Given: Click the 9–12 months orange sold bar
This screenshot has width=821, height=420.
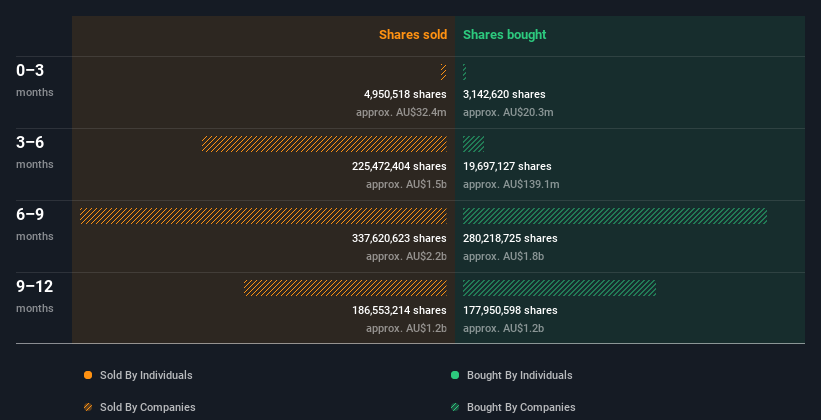Looking at the screenshot, I should pyautogui.click(x=345, y=288).
